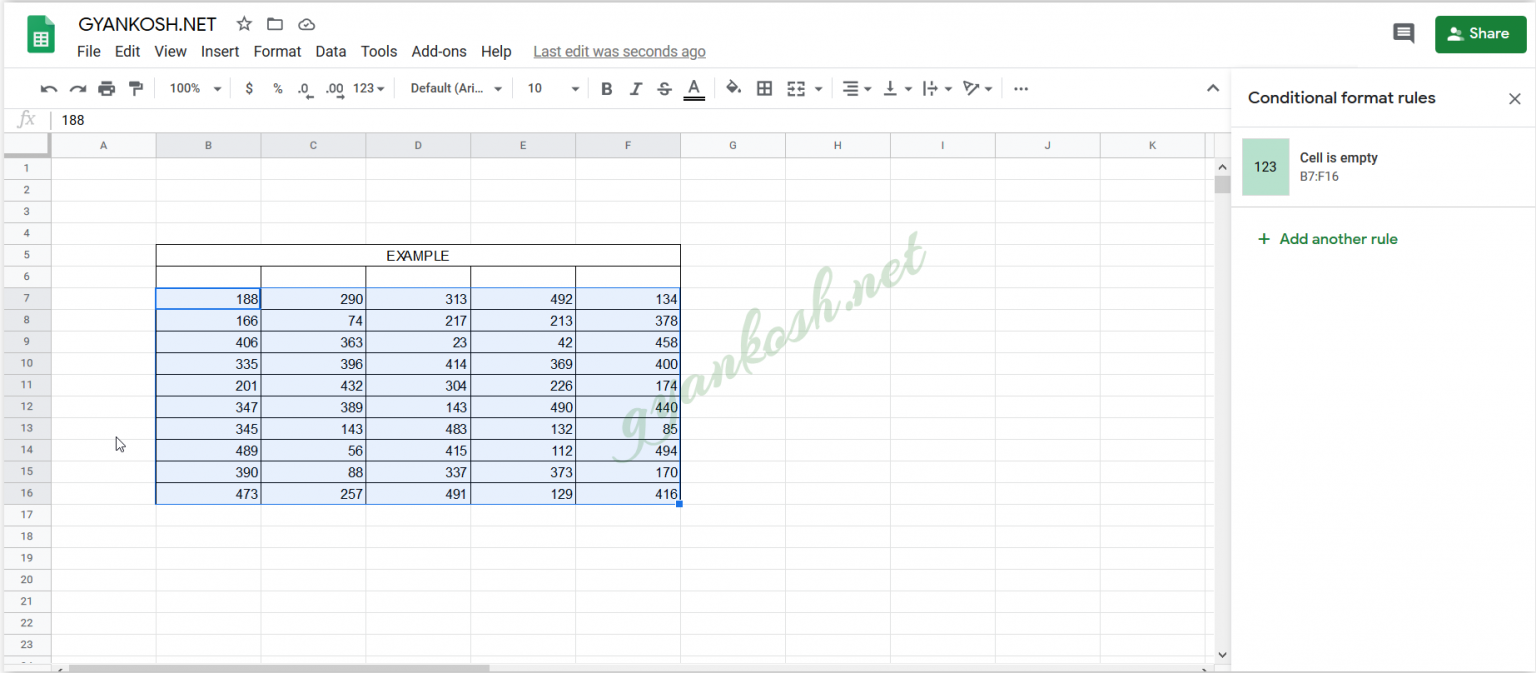Toggle strikethrough formatting

point(664,88)
